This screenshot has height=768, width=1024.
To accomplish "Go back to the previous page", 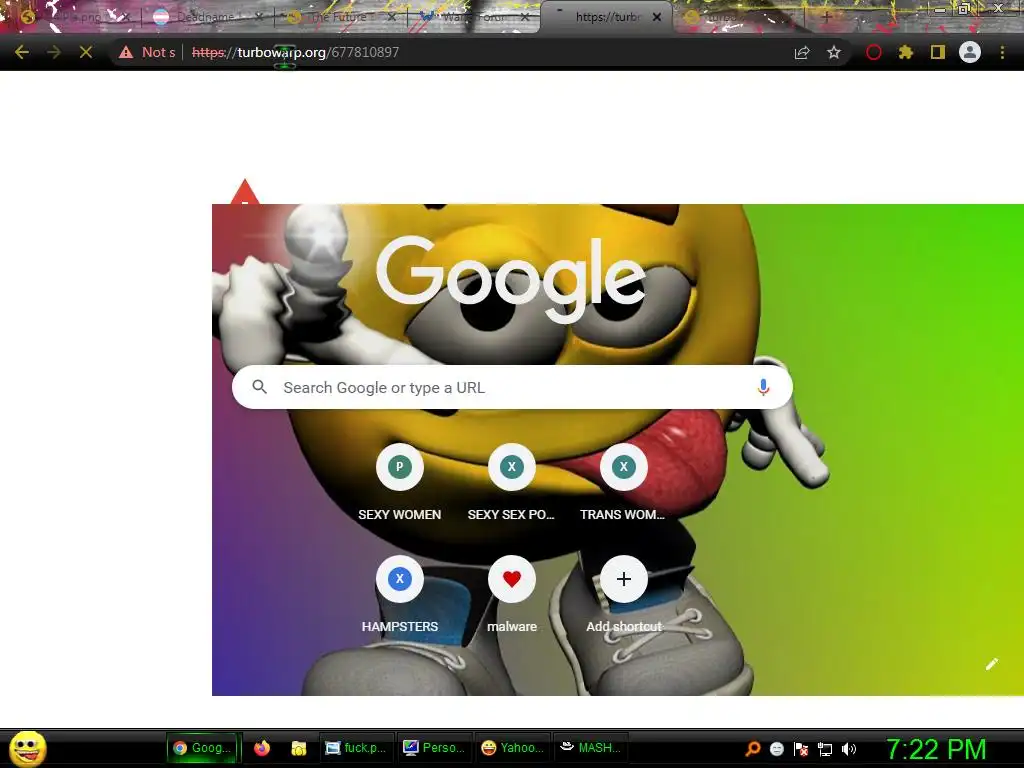I will point(22,52).
